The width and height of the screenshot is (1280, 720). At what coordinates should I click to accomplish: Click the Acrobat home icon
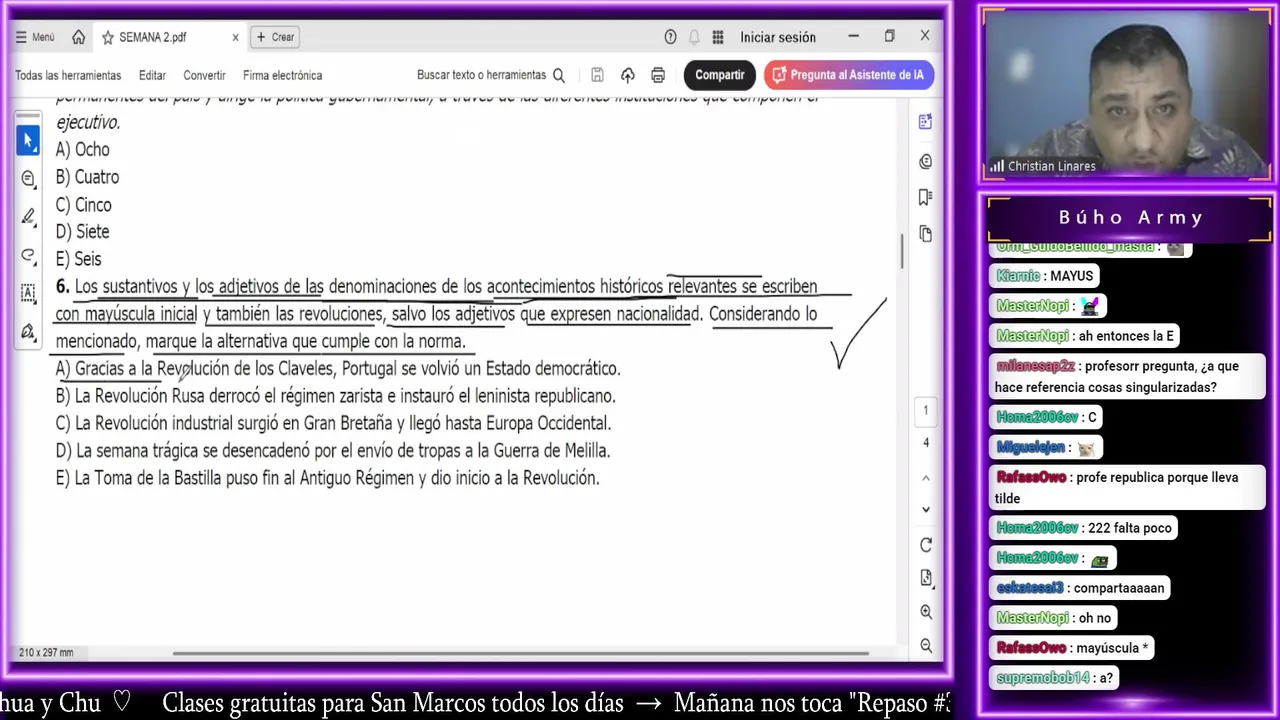tap(78, 37)
